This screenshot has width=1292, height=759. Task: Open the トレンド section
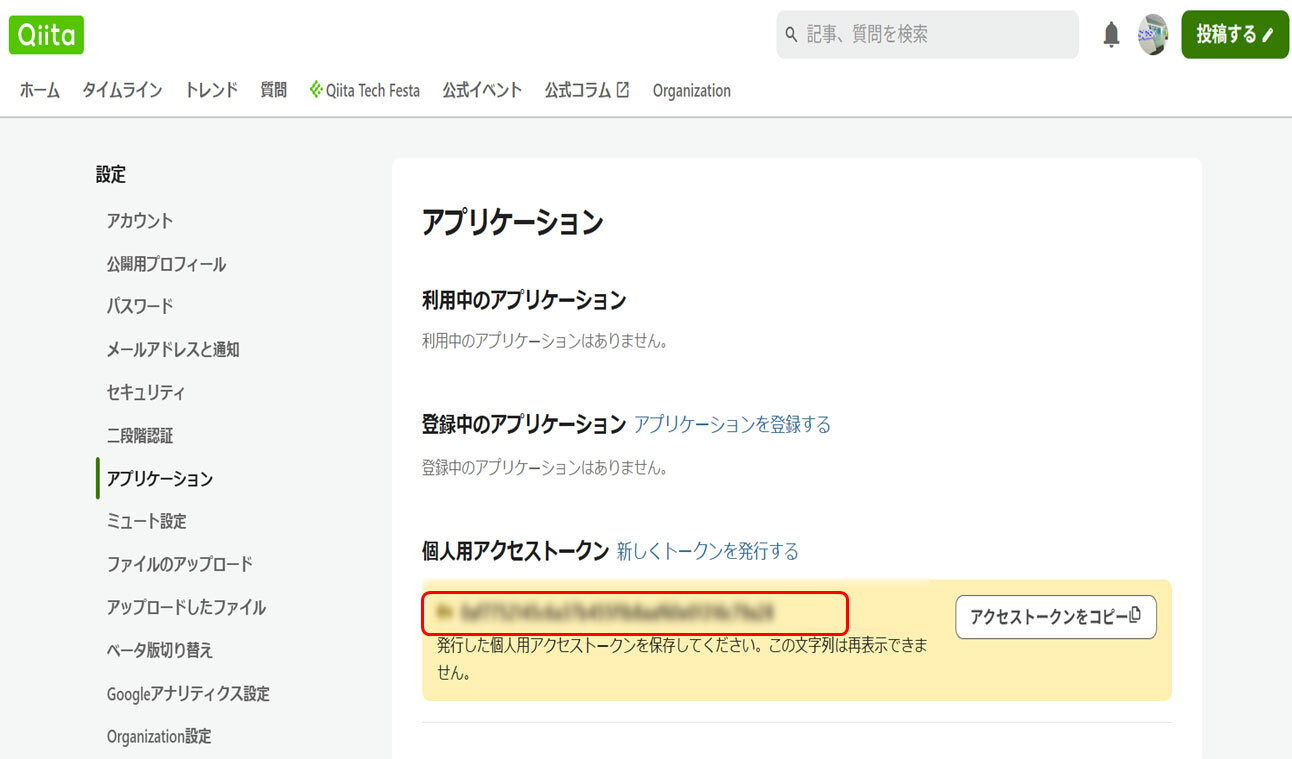click(210, 89)
